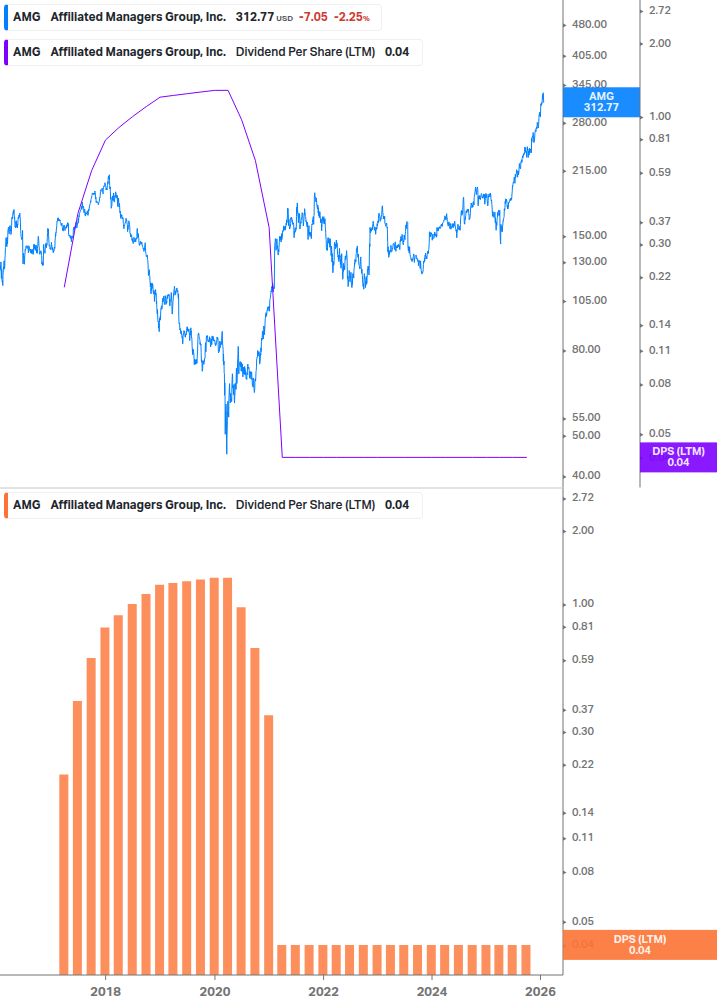Viewport: 717px width, 1005px height.
Task: Click the blue AMG 312.77 price tag on the axis
Action: click(x=601, y=102)
